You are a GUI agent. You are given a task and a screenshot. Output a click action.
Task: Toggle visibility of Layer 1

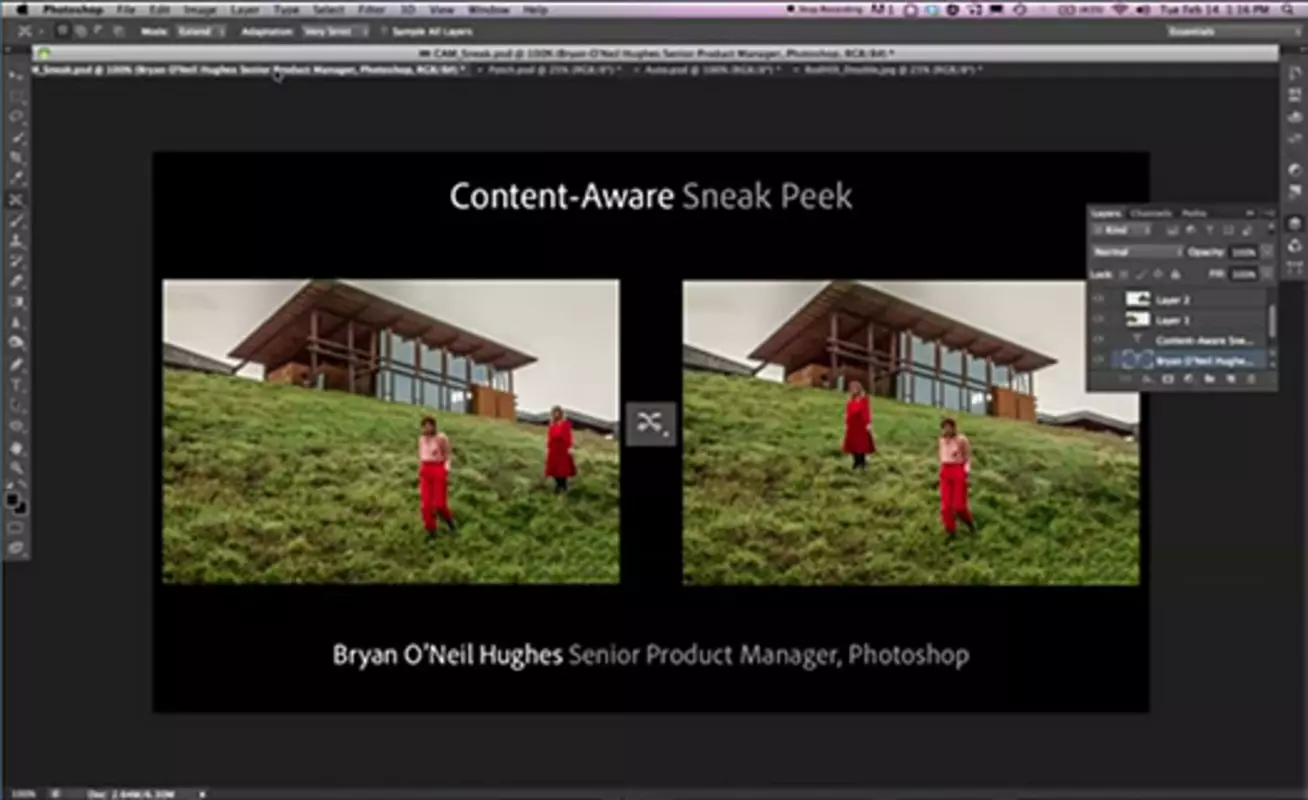1099,320
